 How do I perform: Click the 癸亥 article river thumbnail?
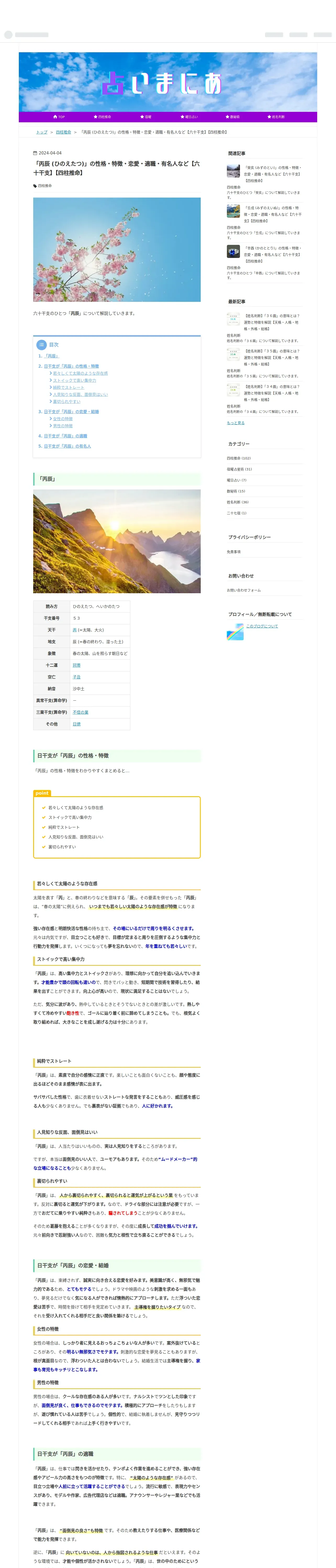point(234,171)
